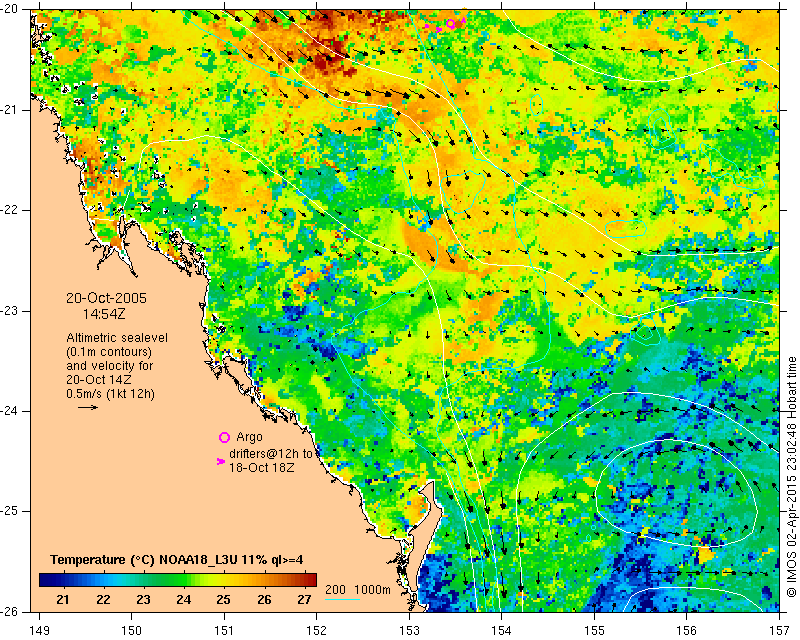Click the magenta drifter marker in the legend
The width and height of the screenshot is (800, 640).
[x=221, y=461]
